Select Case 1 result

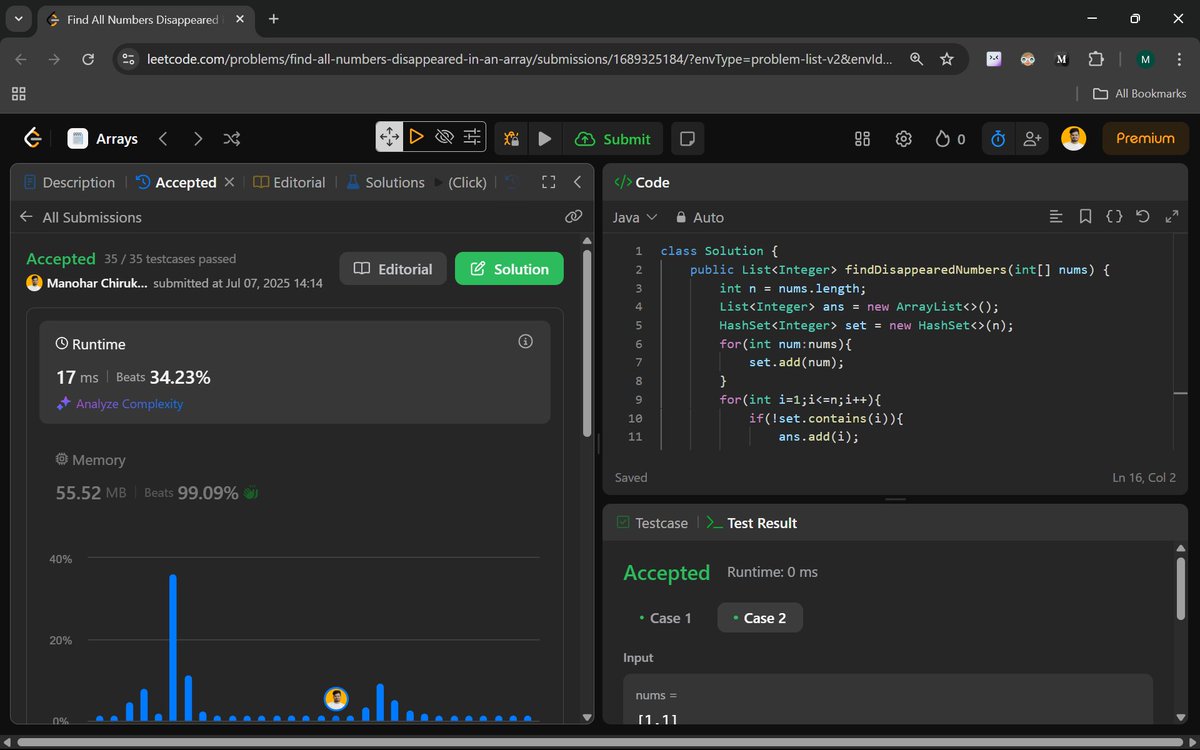point(665,618)
